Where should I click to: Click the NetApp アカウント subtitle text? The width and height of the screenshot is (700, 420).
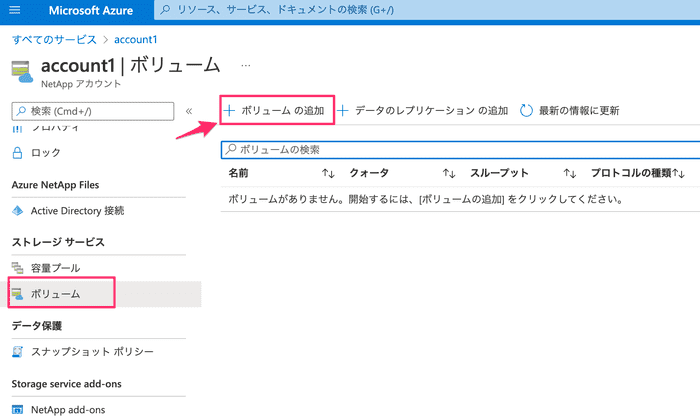[81, 84]
